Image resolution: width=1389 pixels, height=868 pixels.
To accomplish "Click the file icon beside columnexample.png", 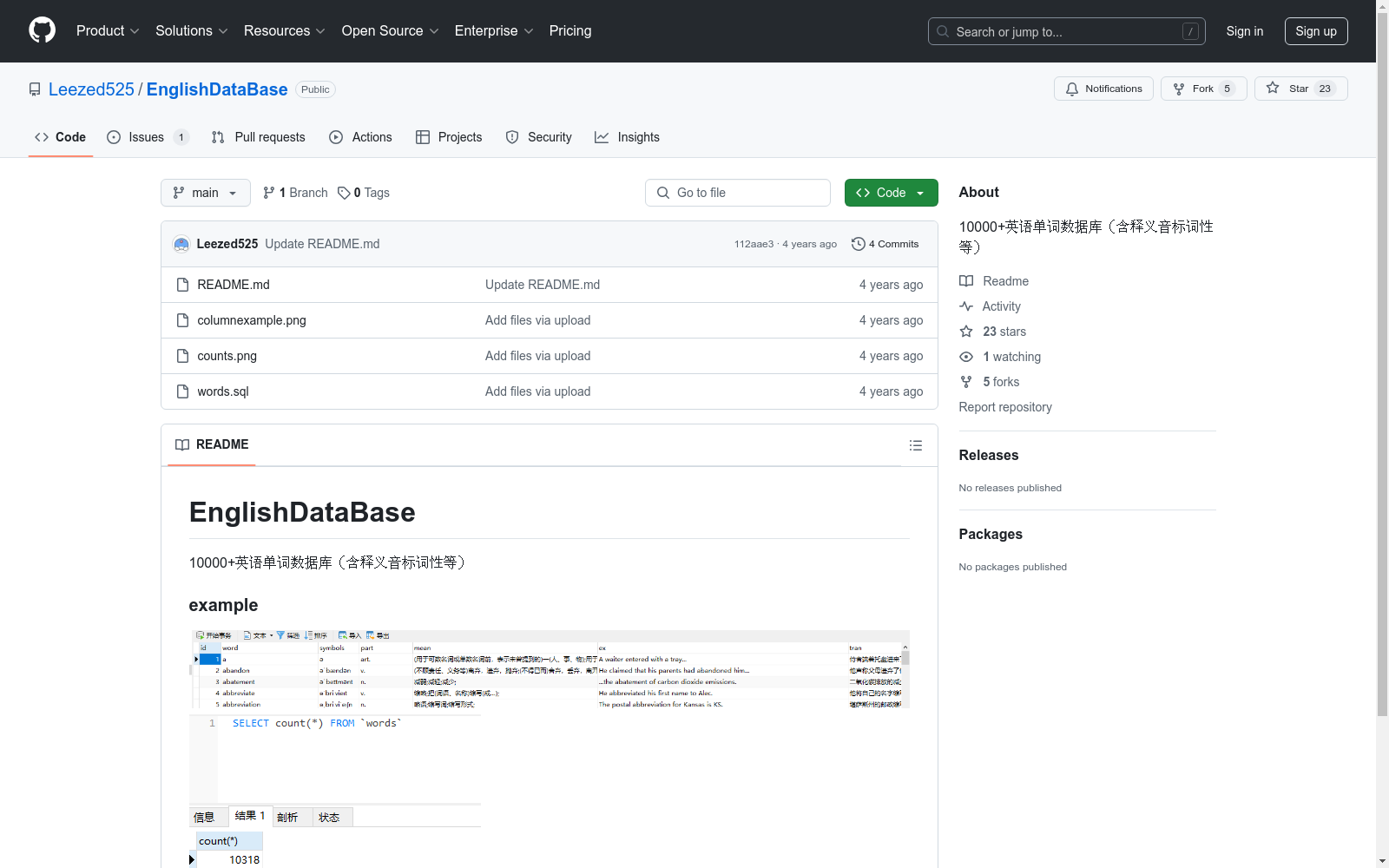I will [x=182, y=320].
